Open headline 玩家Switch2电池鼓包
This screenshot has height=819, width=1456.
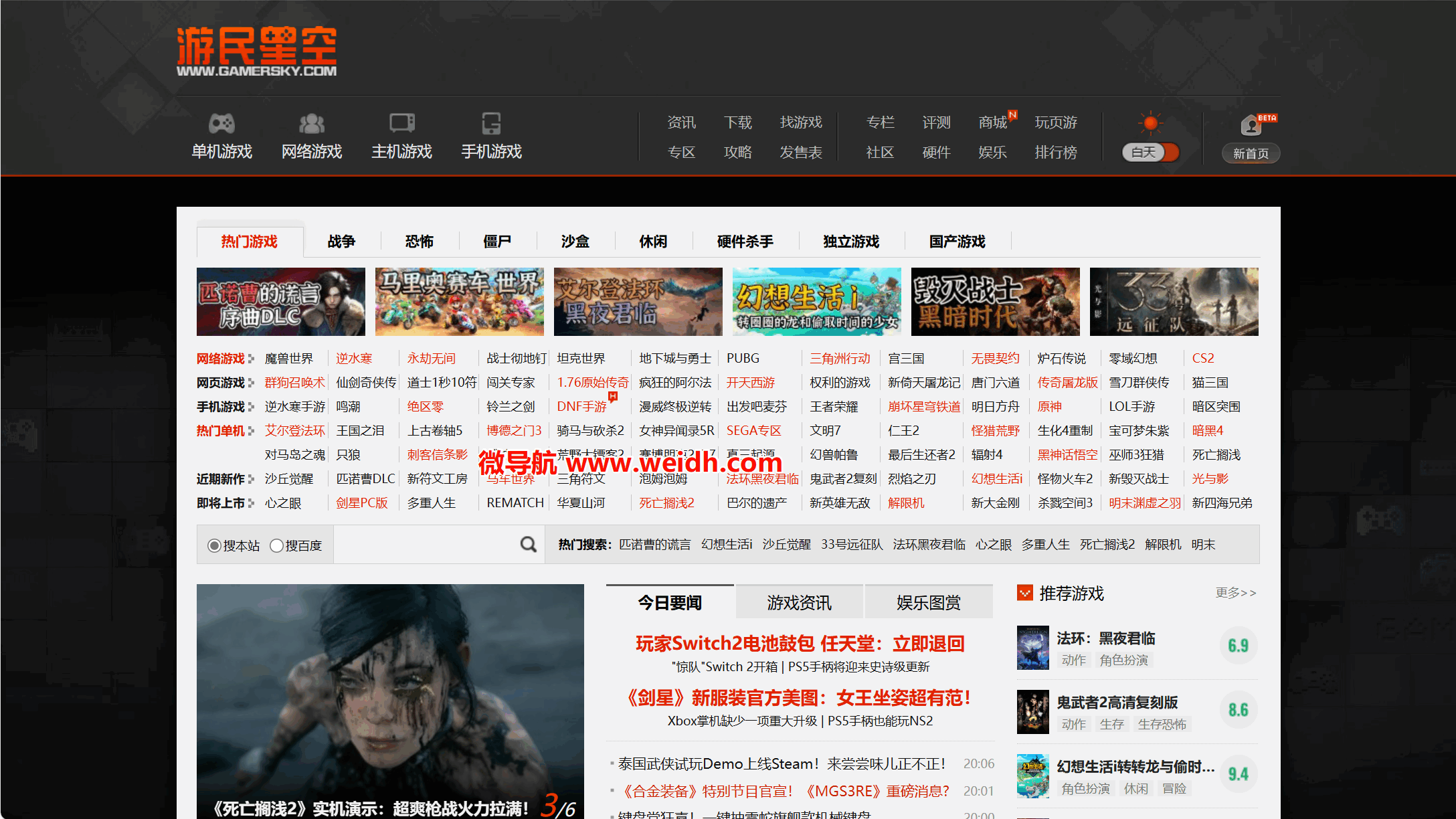[800, 644]
